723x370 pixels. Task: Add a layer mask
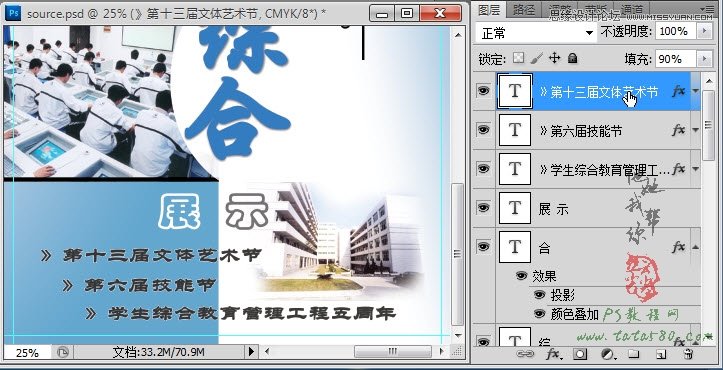pyautogui.click(x=580, y=354)
